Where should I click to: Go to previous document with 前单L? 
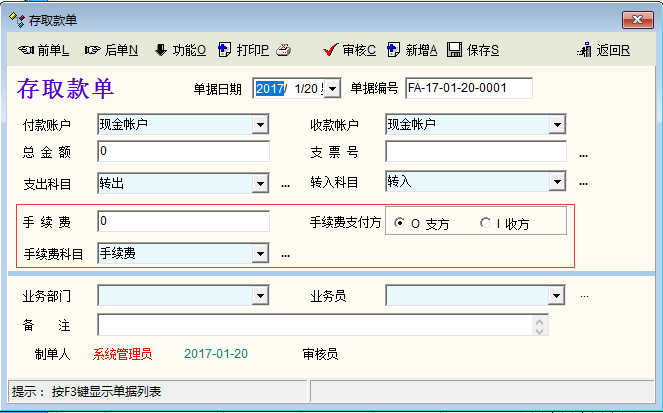(x=44, y=50)
